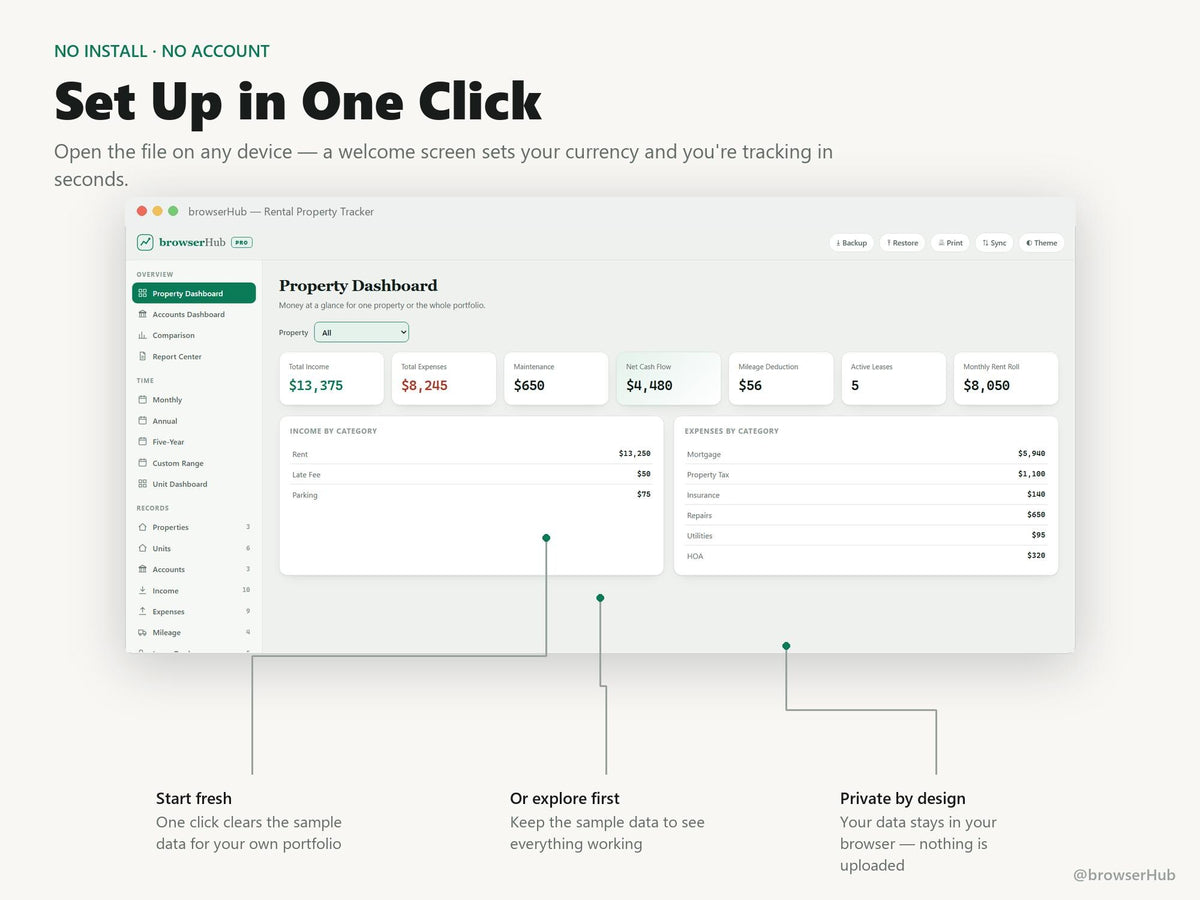Click the Rent row in Income by Category
The height and width of the screenshot is (900, 1200).
tap(471, 454)
